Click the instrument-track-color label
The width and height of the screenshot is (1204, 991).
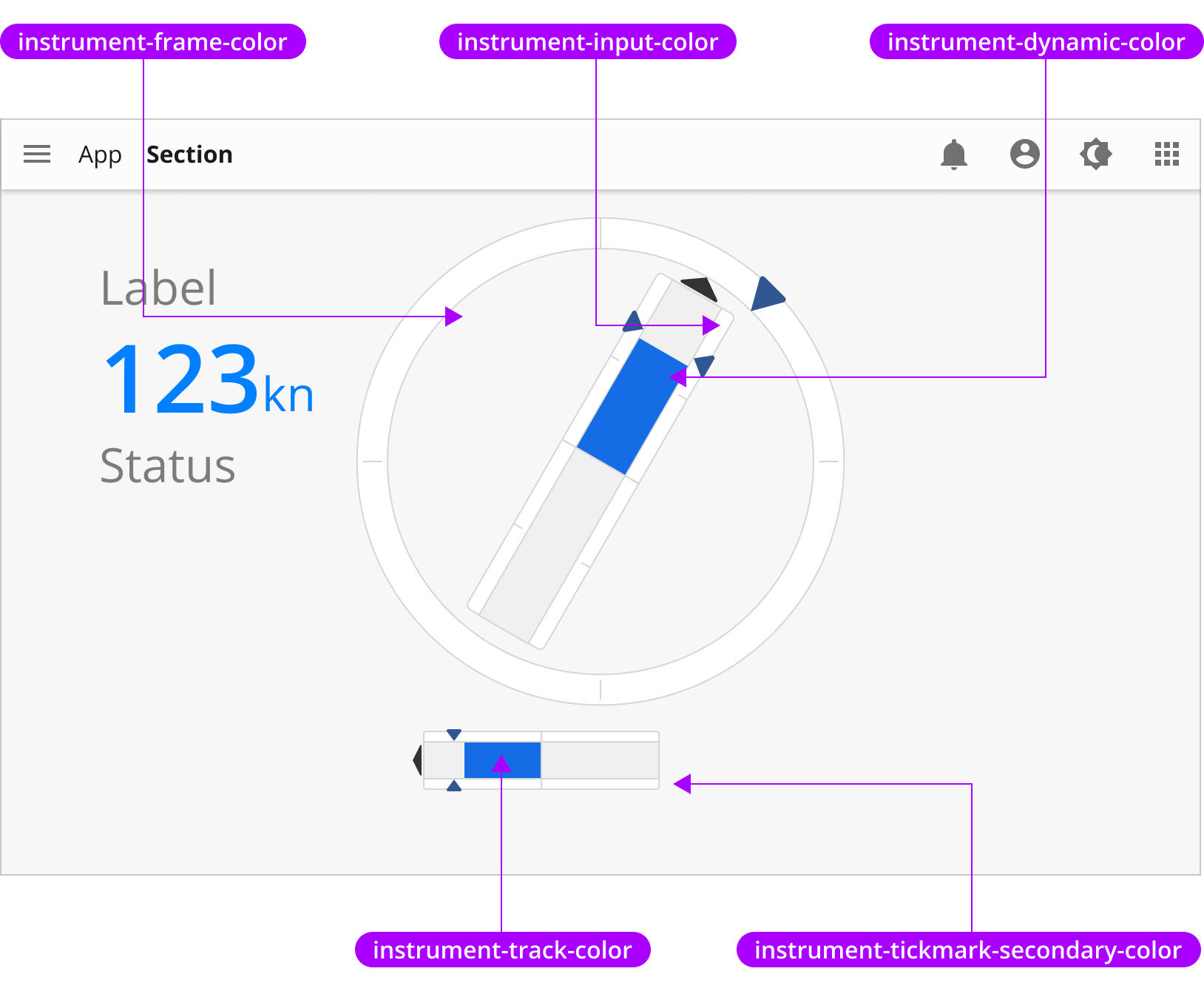click(503, 950)
